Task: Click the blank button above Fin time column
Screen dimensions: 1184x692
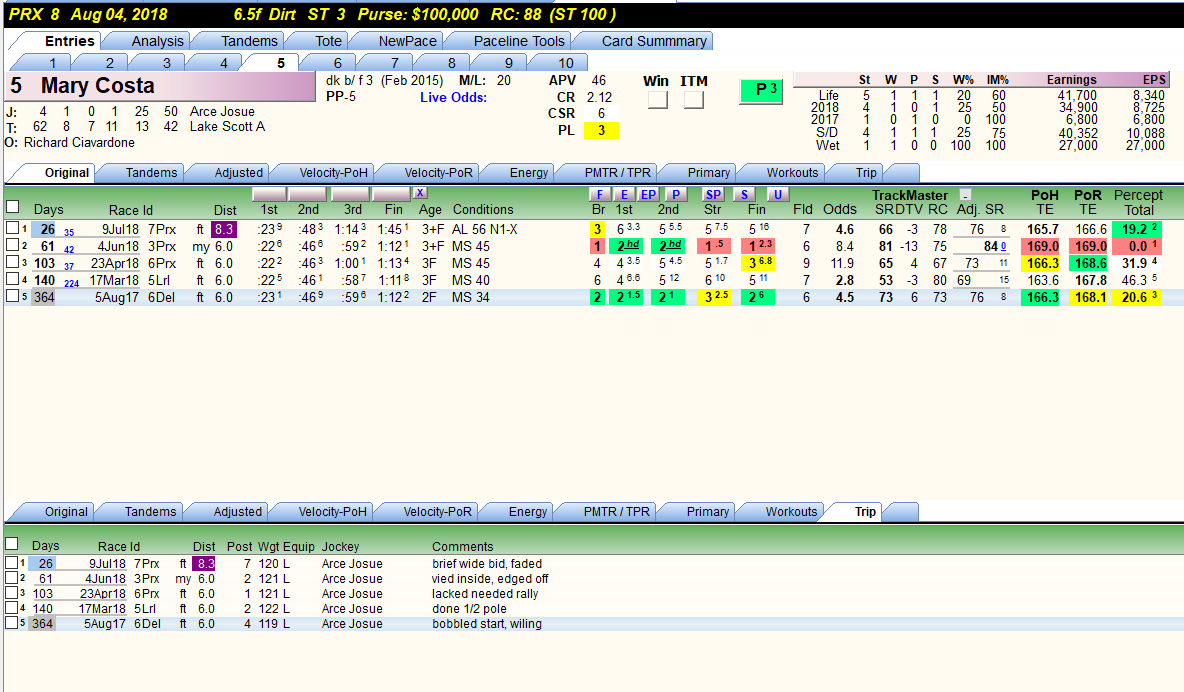Action: [x=391, y=193]
